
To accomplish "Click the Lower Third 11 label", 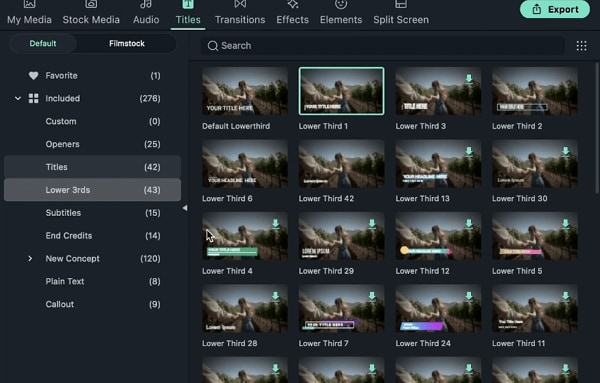I will (x=518, y=343).
